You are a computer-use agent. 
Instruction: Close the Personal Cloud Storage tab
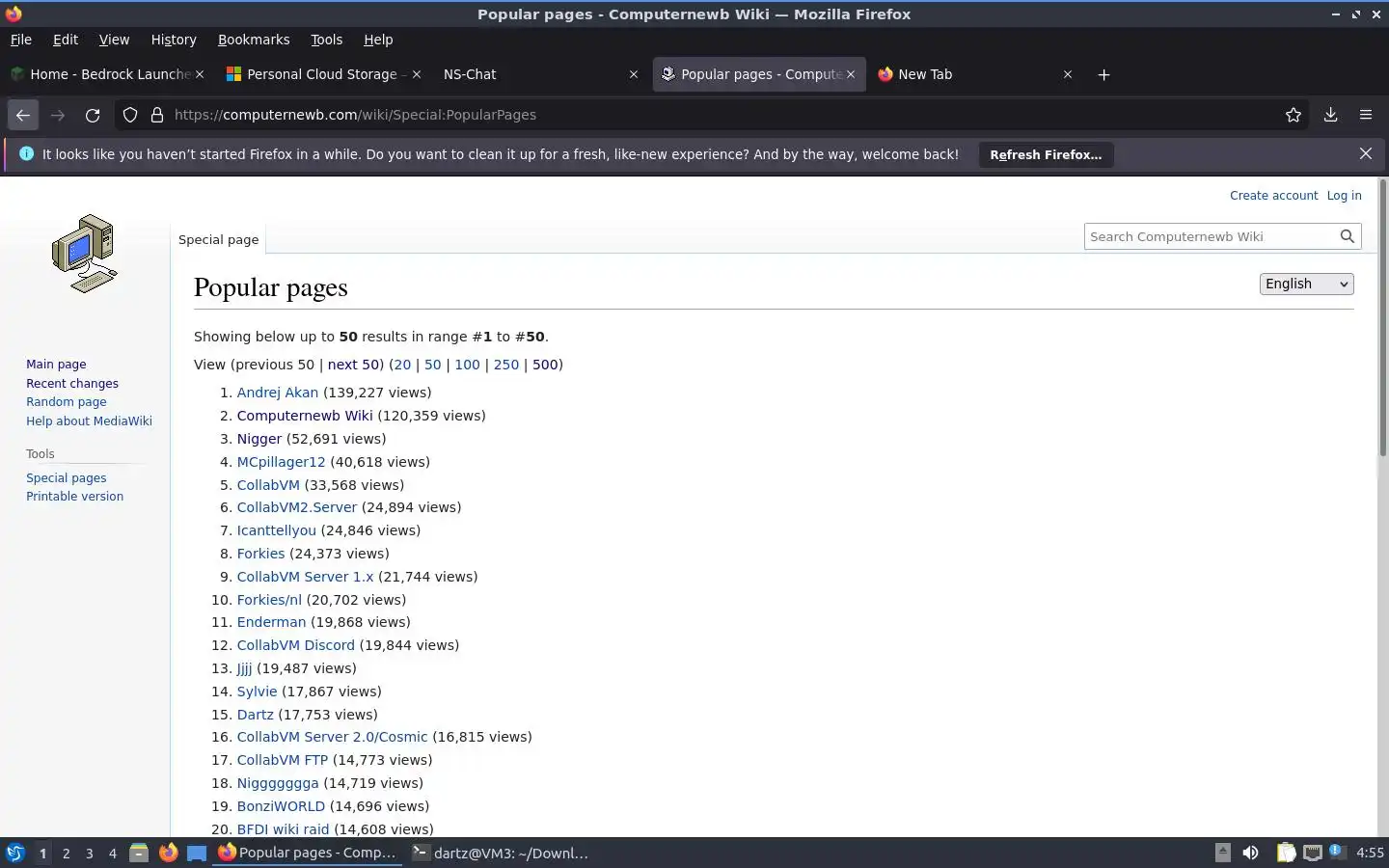(x=417, y=74)
